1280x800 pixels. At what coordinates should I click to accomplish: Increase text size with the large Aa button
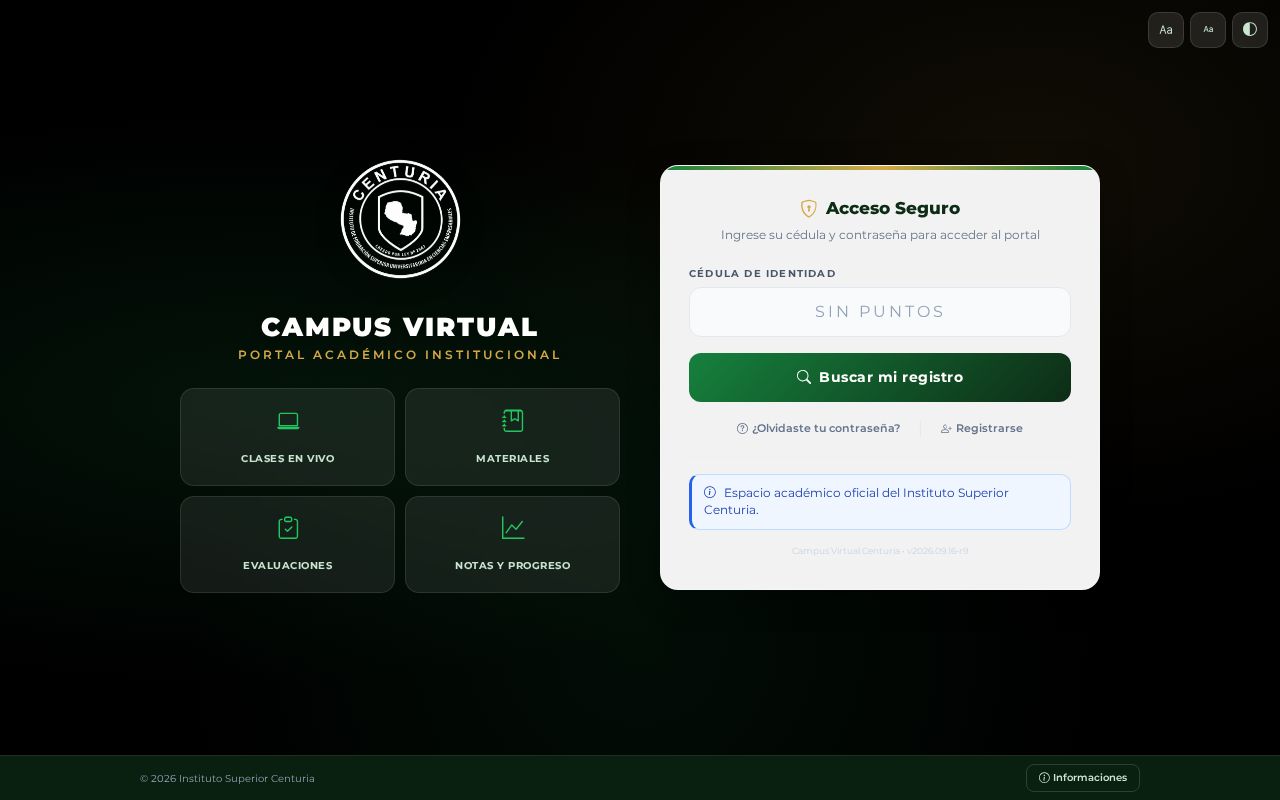point(1166,30)
